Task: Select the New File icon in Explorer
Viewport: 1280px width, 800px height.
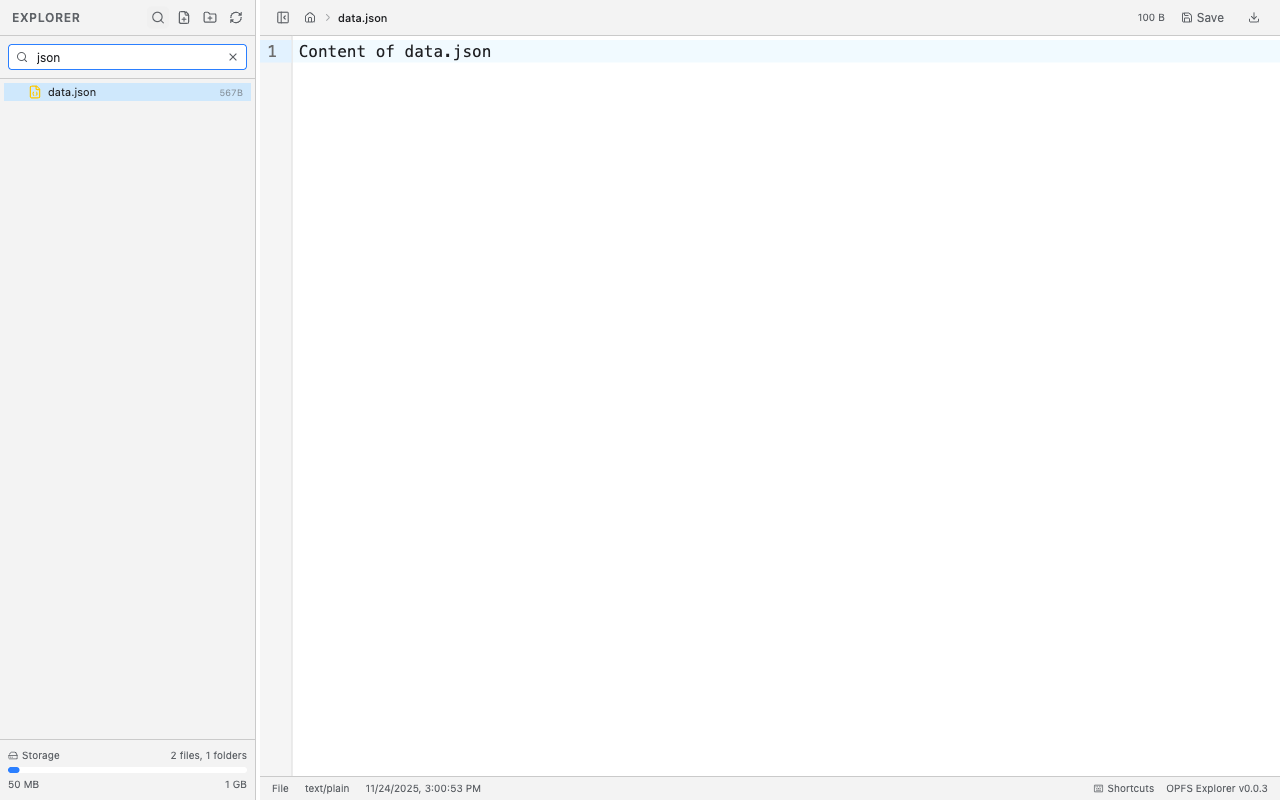Action: click(x=183, y=17)
